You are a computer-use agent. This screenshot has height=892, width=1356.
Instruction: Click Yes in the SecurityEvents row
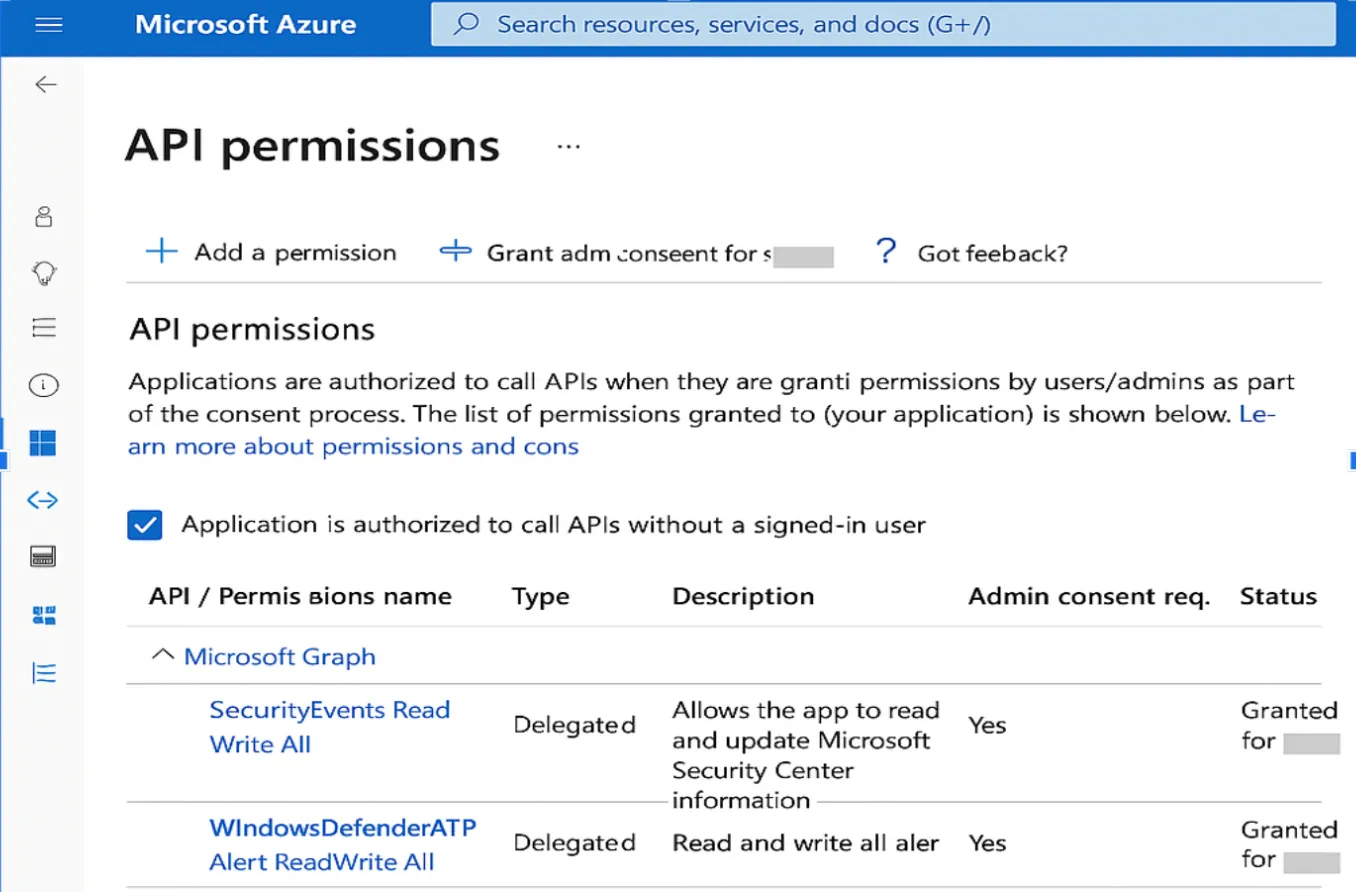[x=987, y=725]
